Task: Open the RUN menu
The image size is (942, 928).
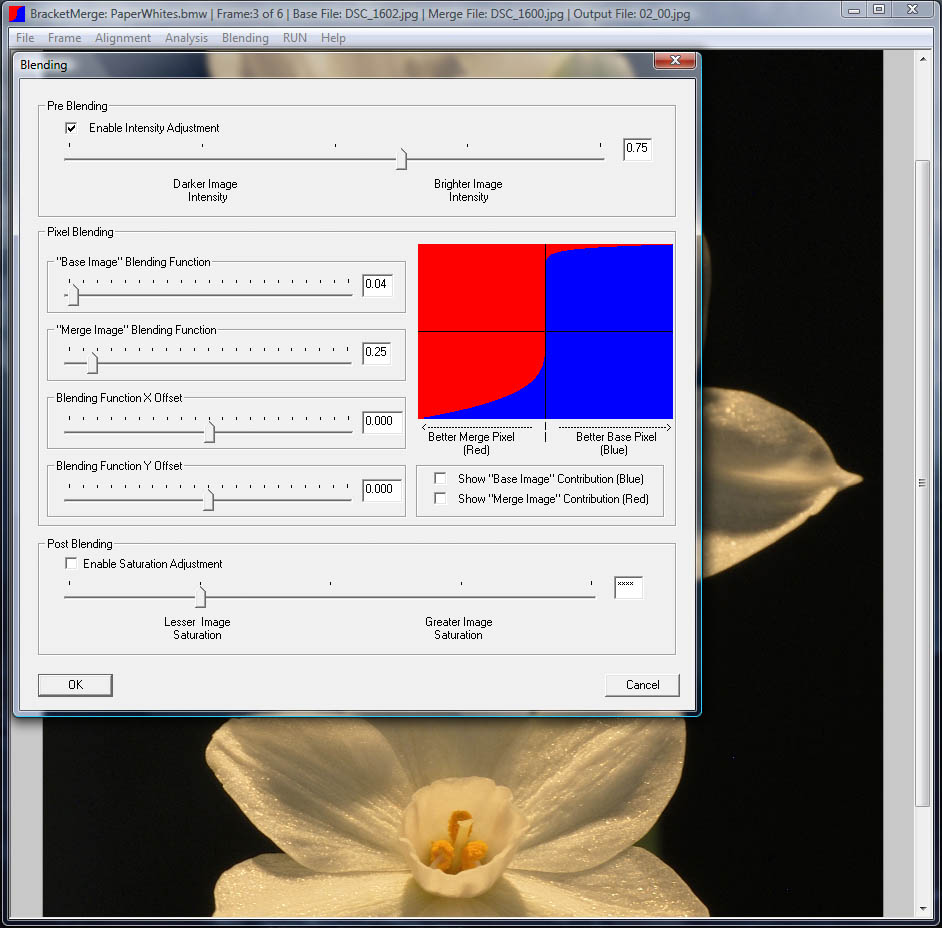Action: pos(294,38)
